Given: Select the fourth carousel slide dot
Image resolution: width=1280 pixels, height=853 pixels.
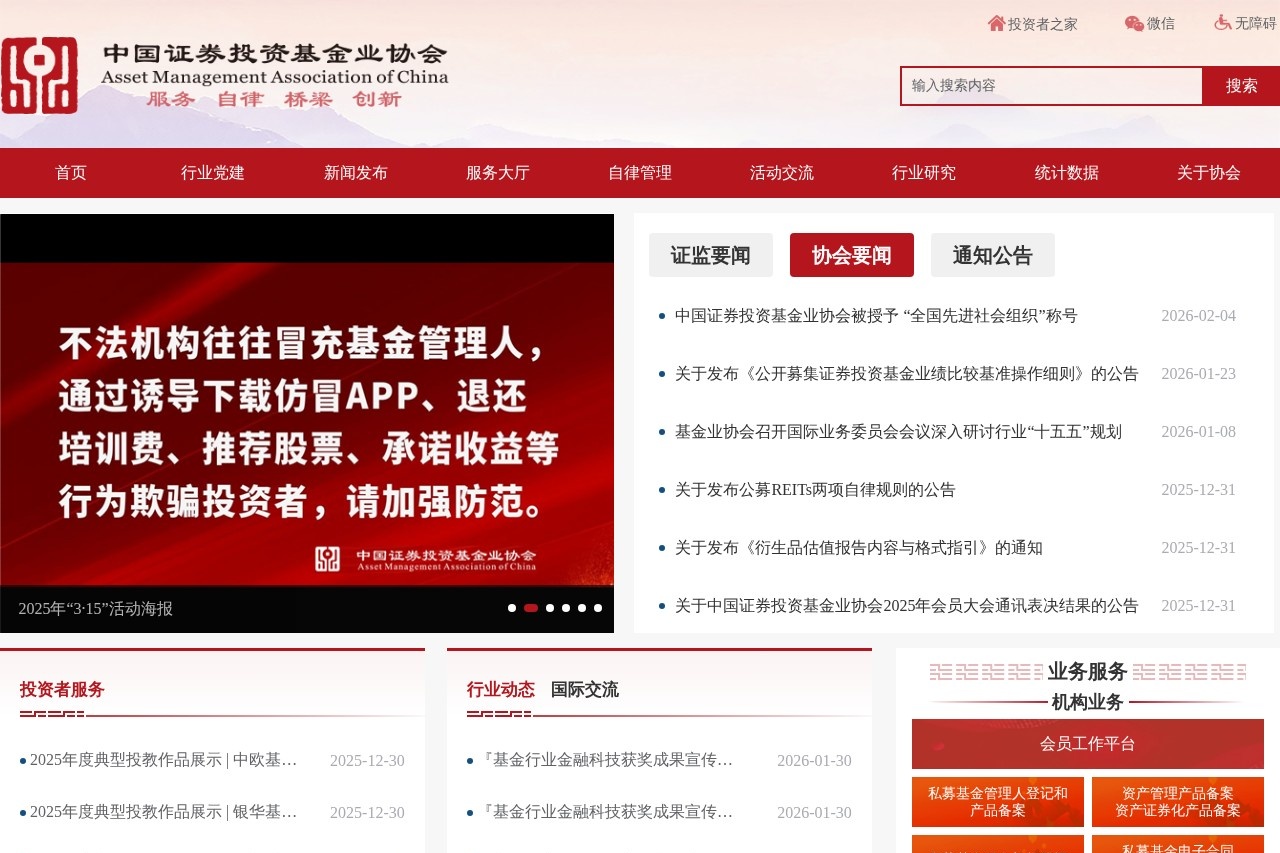Looking at the screenshot, I should (x=566, y=608).
